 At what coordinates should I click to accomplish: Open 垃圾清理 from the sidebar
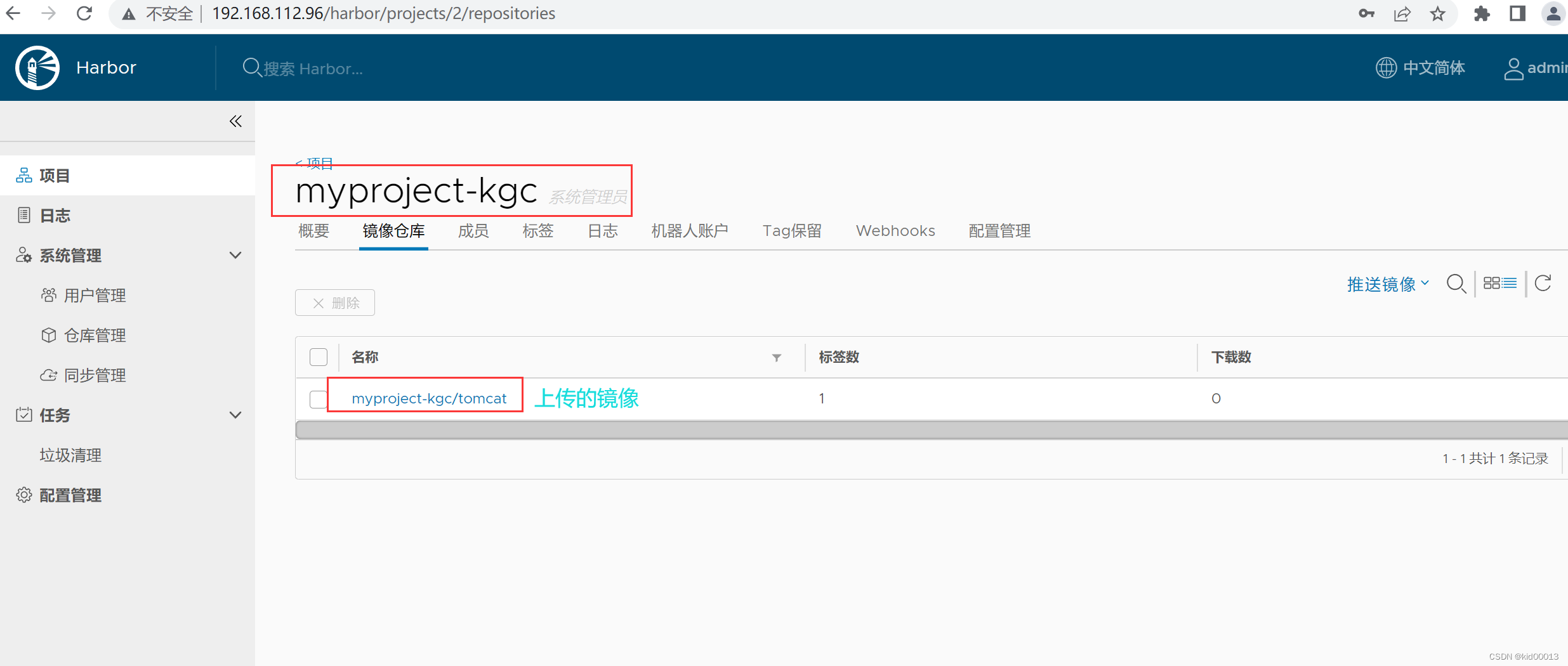[x=70, y=455]
